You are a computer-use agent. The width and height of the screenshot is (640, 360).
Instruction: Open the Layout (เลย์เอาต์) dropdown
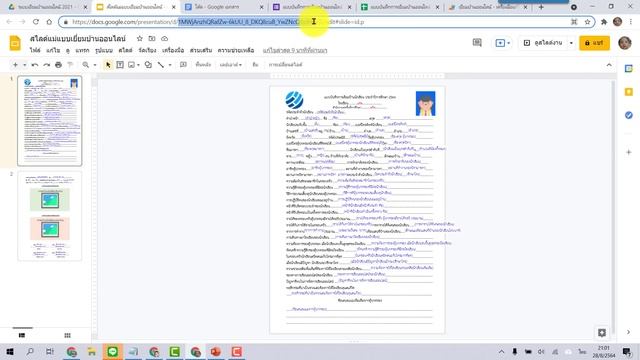tap(231, 65)
